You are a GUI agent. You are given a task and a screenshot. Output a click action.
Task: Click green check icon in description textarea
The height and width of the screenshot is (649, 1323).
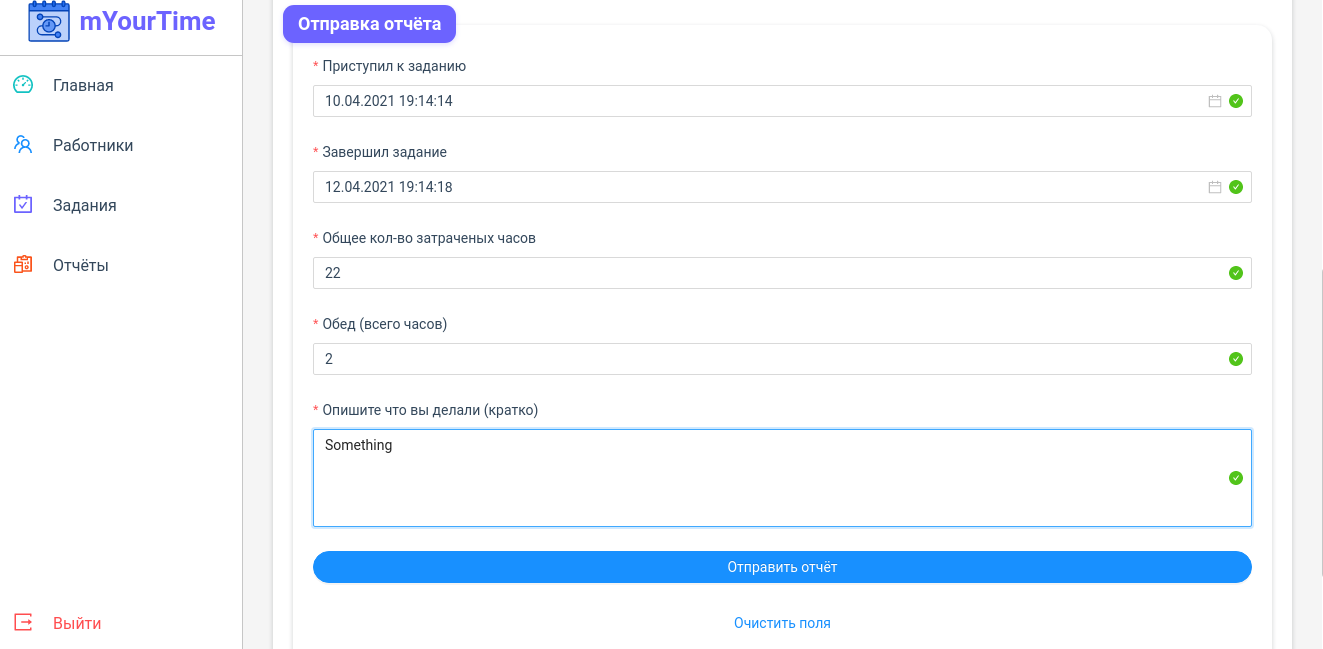point(1236,478)
